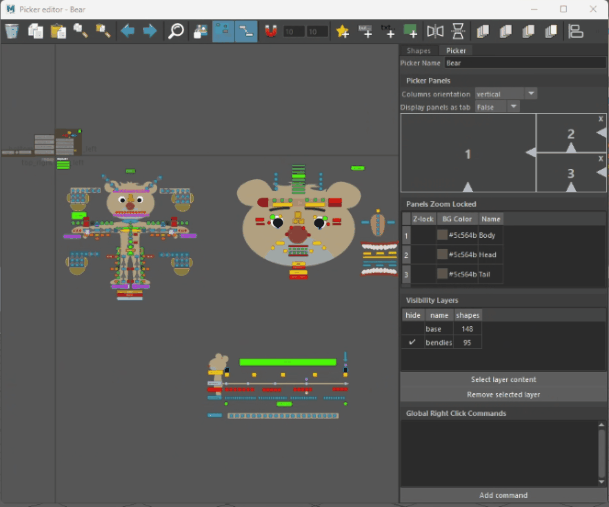
Task: Click the Picker Name field containing Bear
Action: (525, 63)
